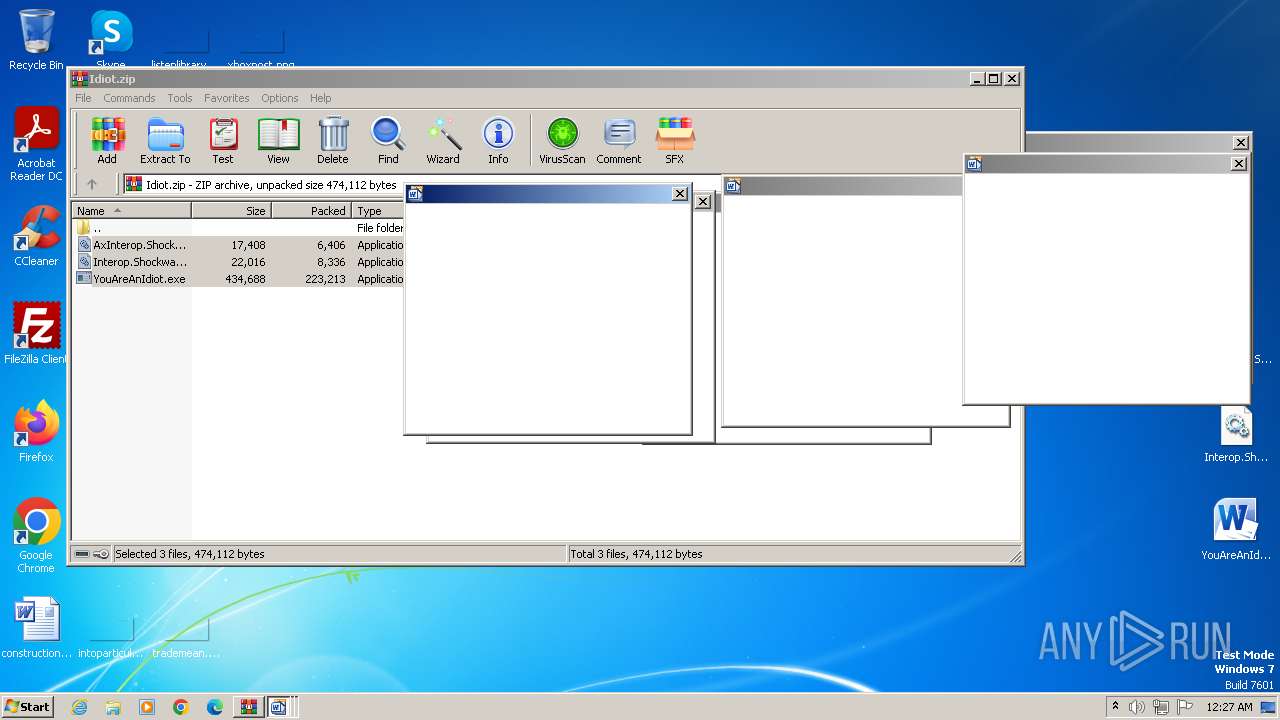Open CCleaner desktop icon

pyautogui.click(x=36, y=236)
